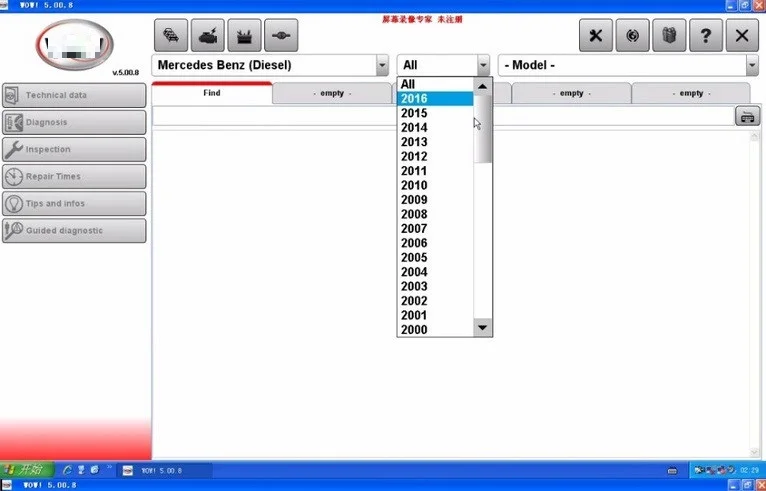Open the Diagnosis section
766x491 pixels.
[74, 122]
